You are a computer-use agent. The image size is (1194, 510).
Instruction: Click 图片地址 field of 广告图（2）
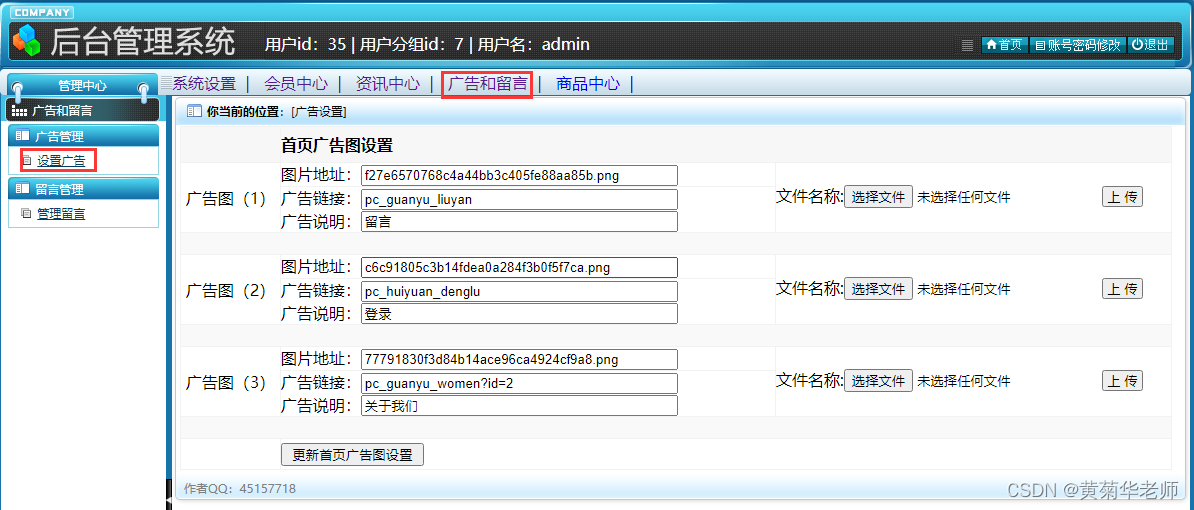(x=519, y=267)
